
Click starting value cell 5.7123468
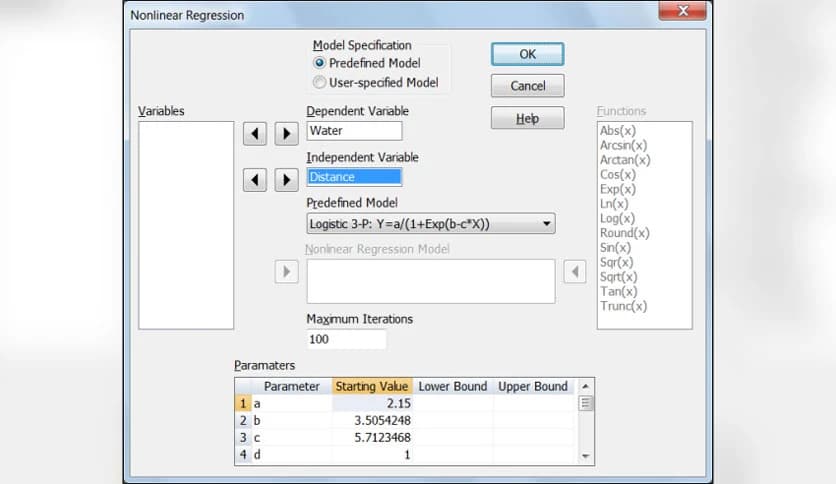372,438
